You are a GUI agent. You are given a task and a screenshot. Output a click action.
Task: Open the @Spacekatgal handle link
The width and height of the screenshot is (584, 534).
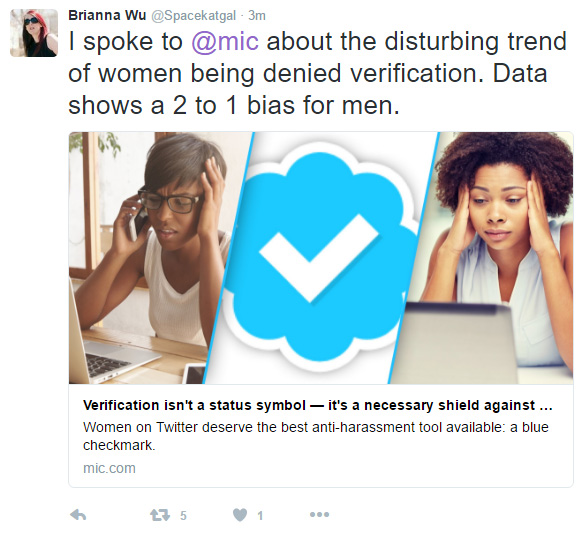pos(194,16)
